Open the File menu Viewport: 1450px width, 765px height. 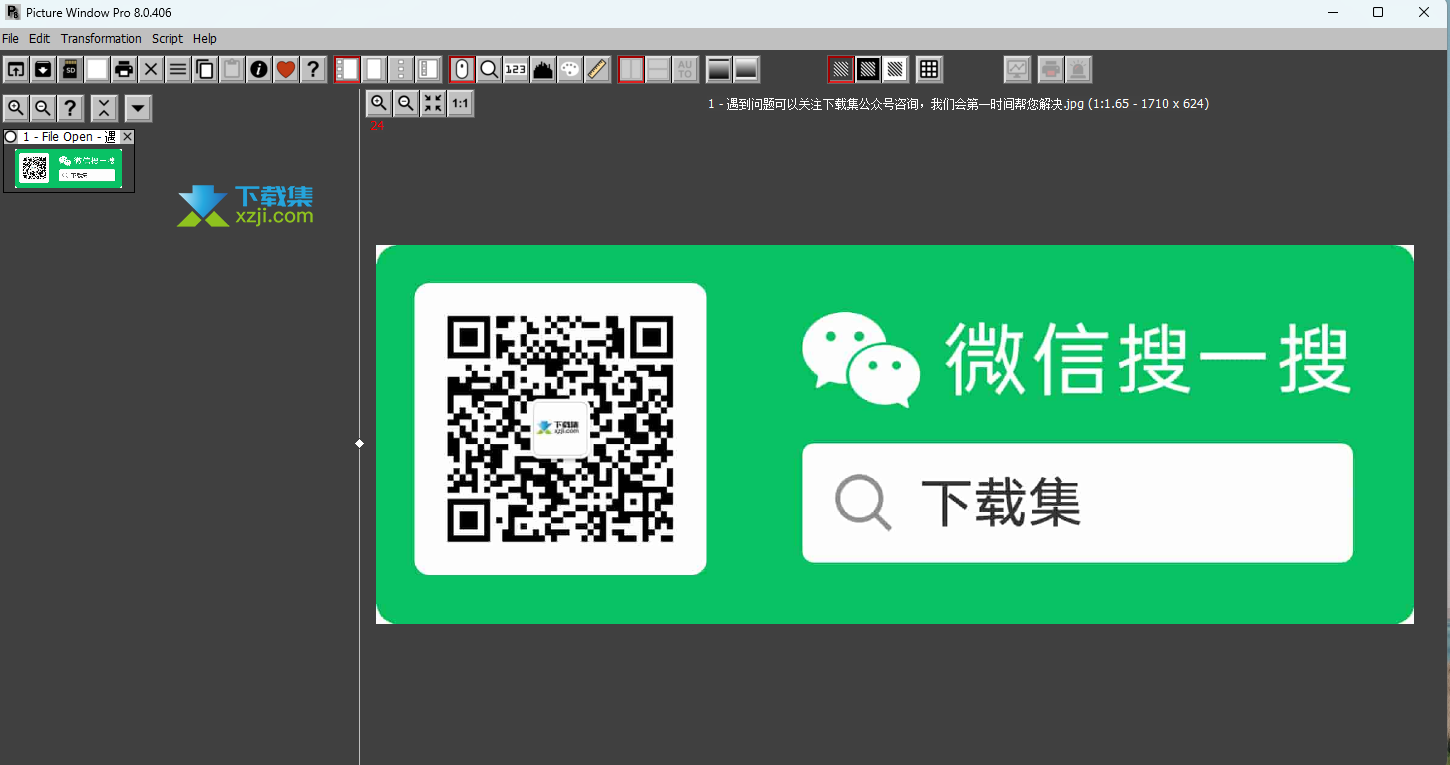[x=10, y=39]
